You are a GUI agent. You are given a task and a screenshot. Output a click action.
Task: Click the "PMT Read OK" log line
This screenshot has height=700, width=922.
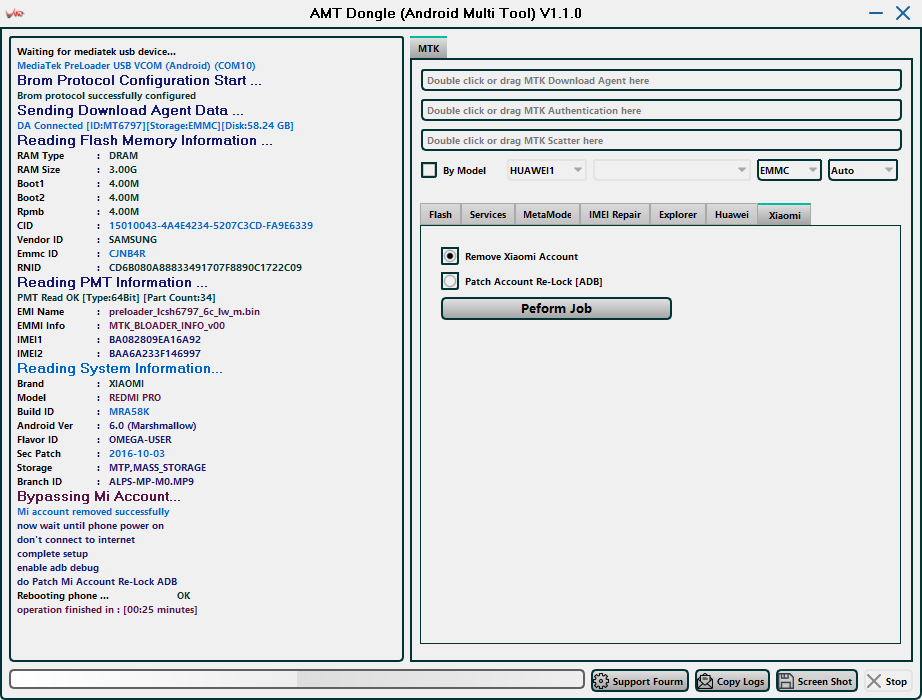point(116,298)
